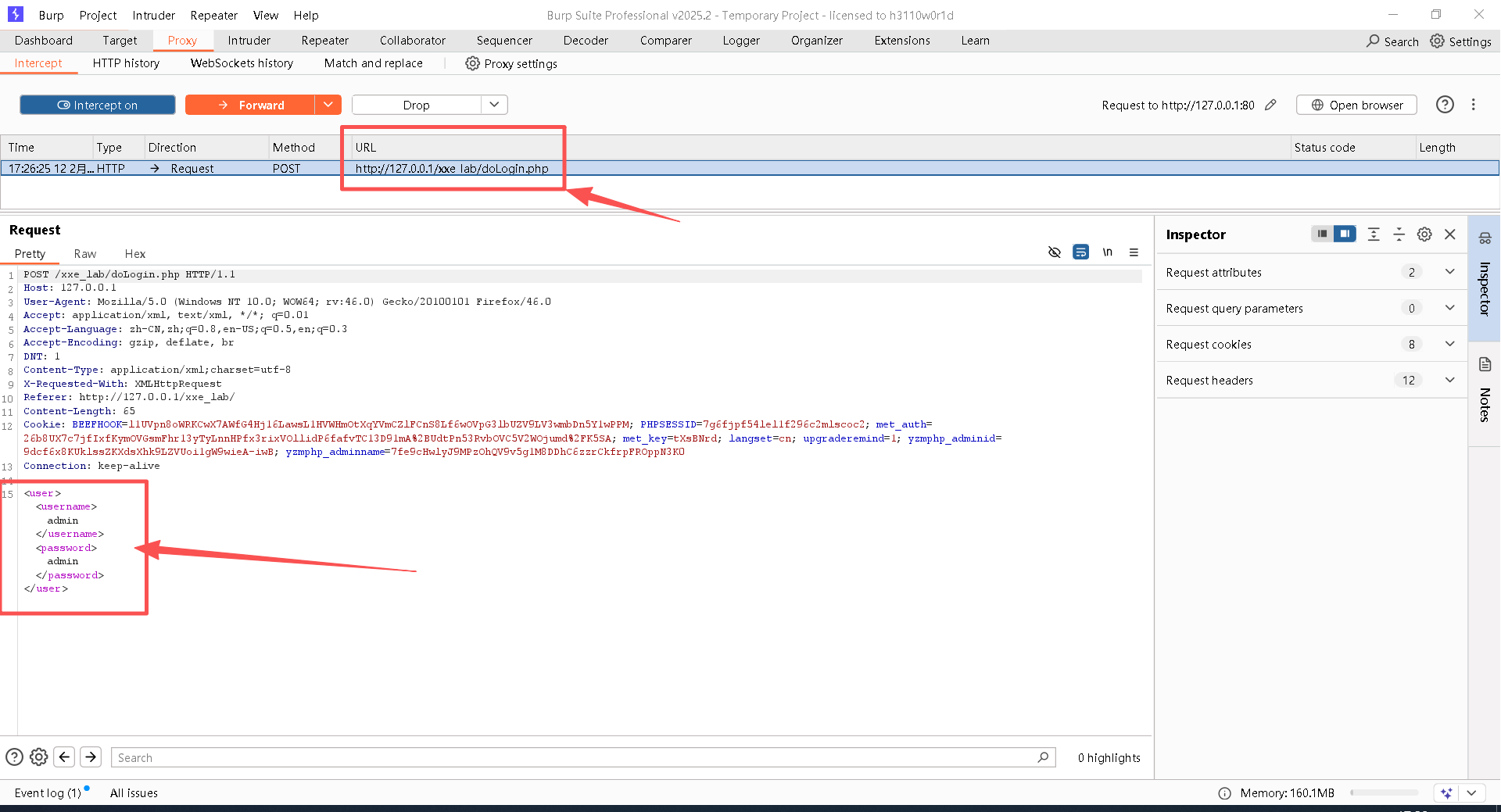1501x812 pixels.
Task: Open Proxy settings gear icon
Action: (x=472, y=63)
